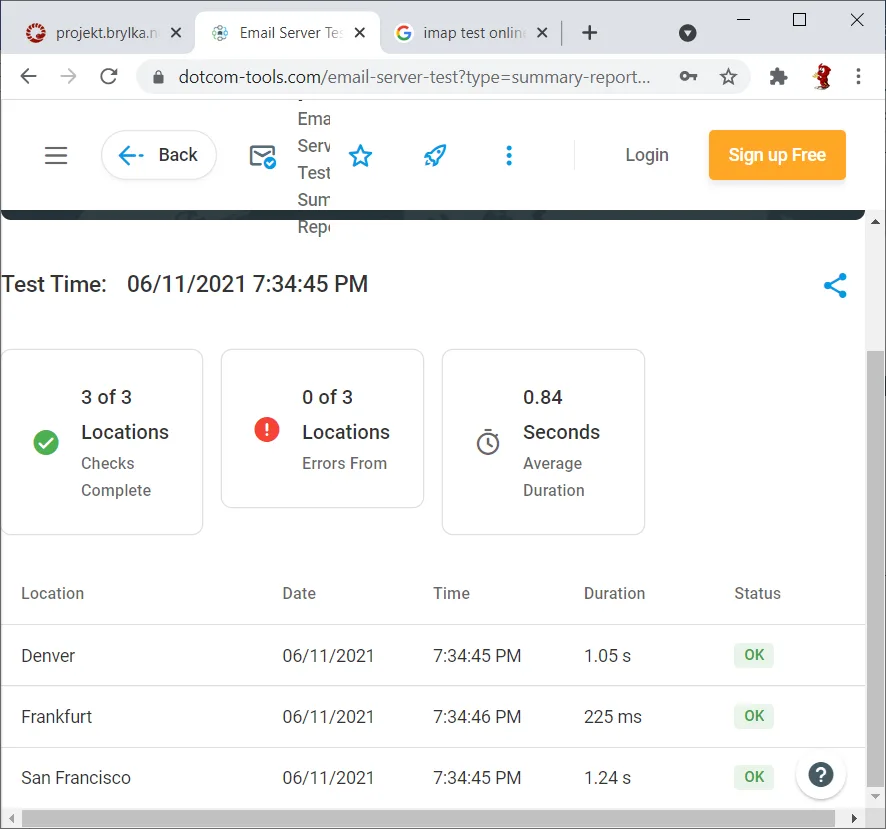Click the green checkmark checks complete icon
886x829 pixels.
[46, 442]
